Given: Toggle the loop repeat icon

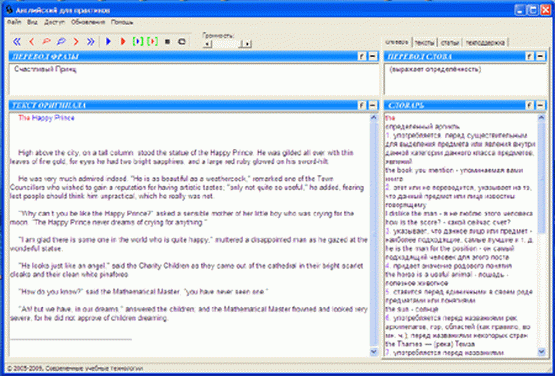Looking at the screenshot, I should coord(182,42).
